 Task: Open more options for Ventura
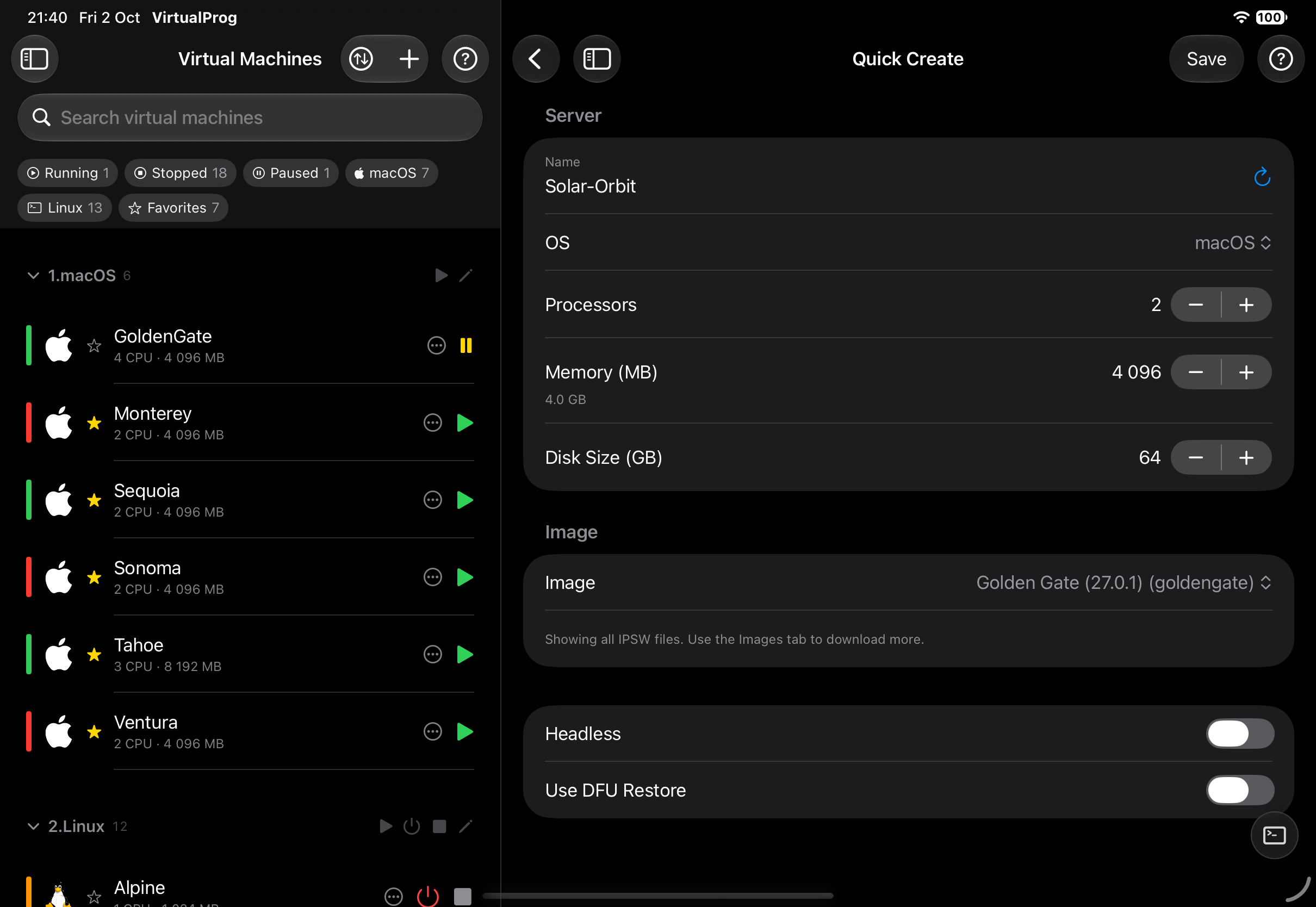pyautogui.click(x=432, y=732)
